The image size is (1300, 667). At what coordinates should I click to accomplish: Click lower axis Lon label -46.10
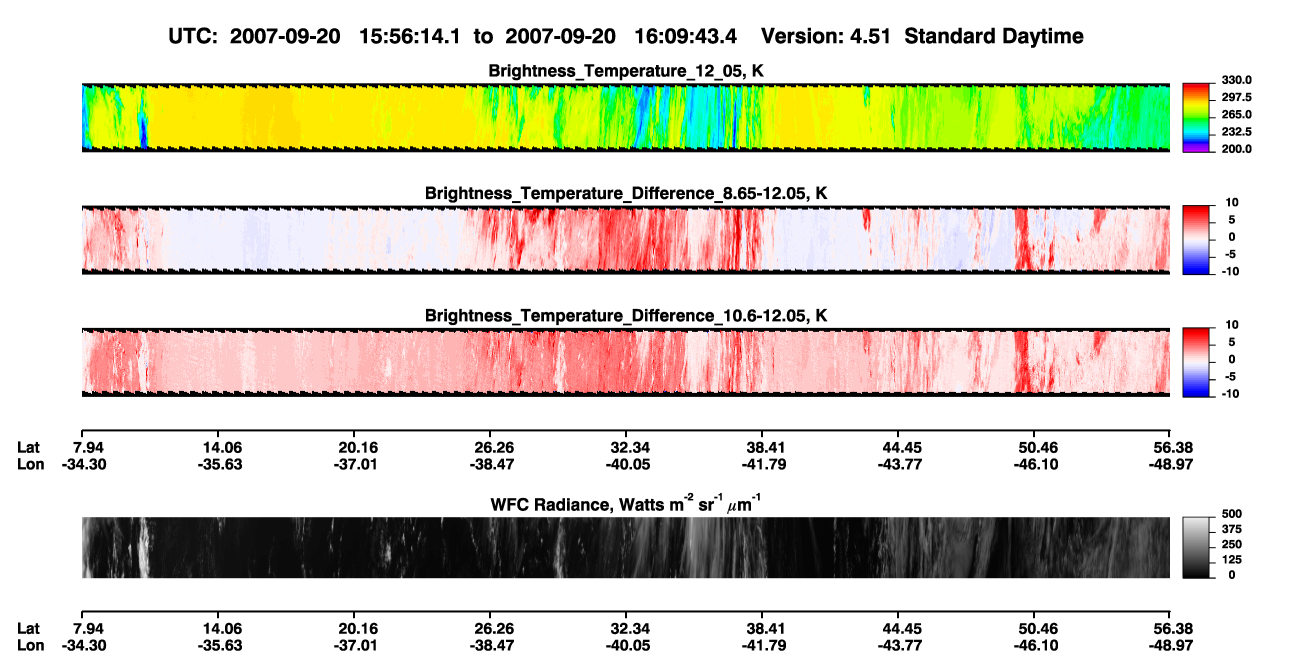point(1036,645)
